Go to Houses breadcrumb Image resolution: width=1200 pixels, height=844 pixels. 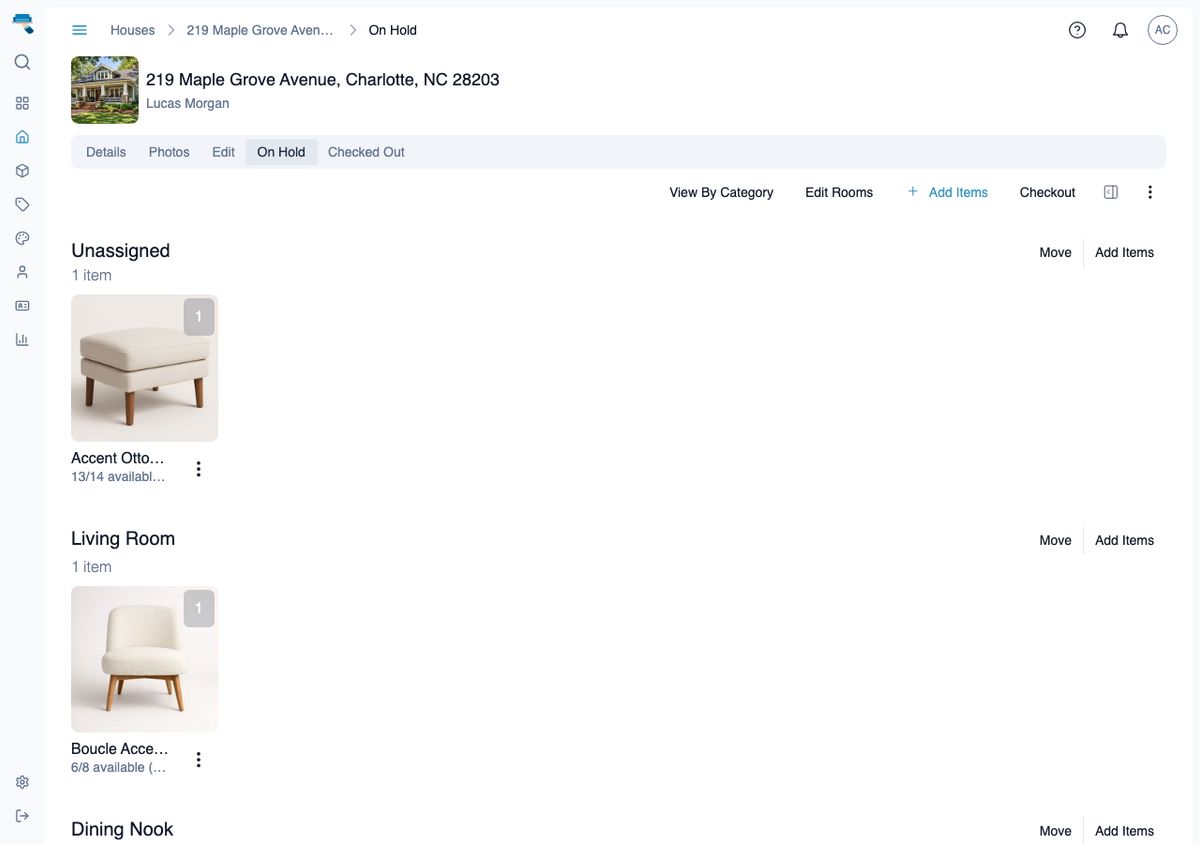click(x=132, y=30)
